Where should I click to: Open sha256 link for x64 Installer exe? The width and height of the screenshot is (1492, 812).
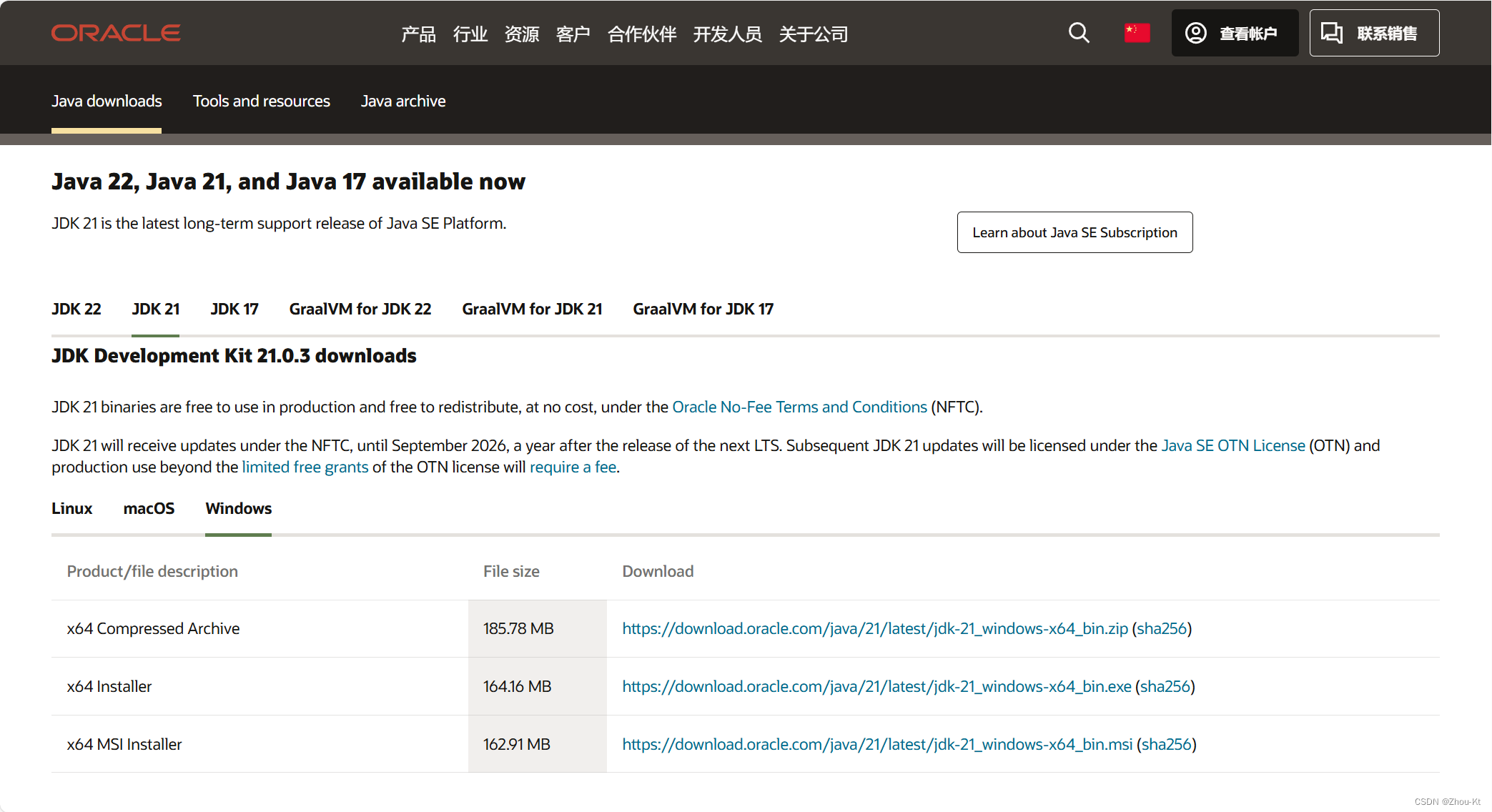click(x=1165, y=686)
